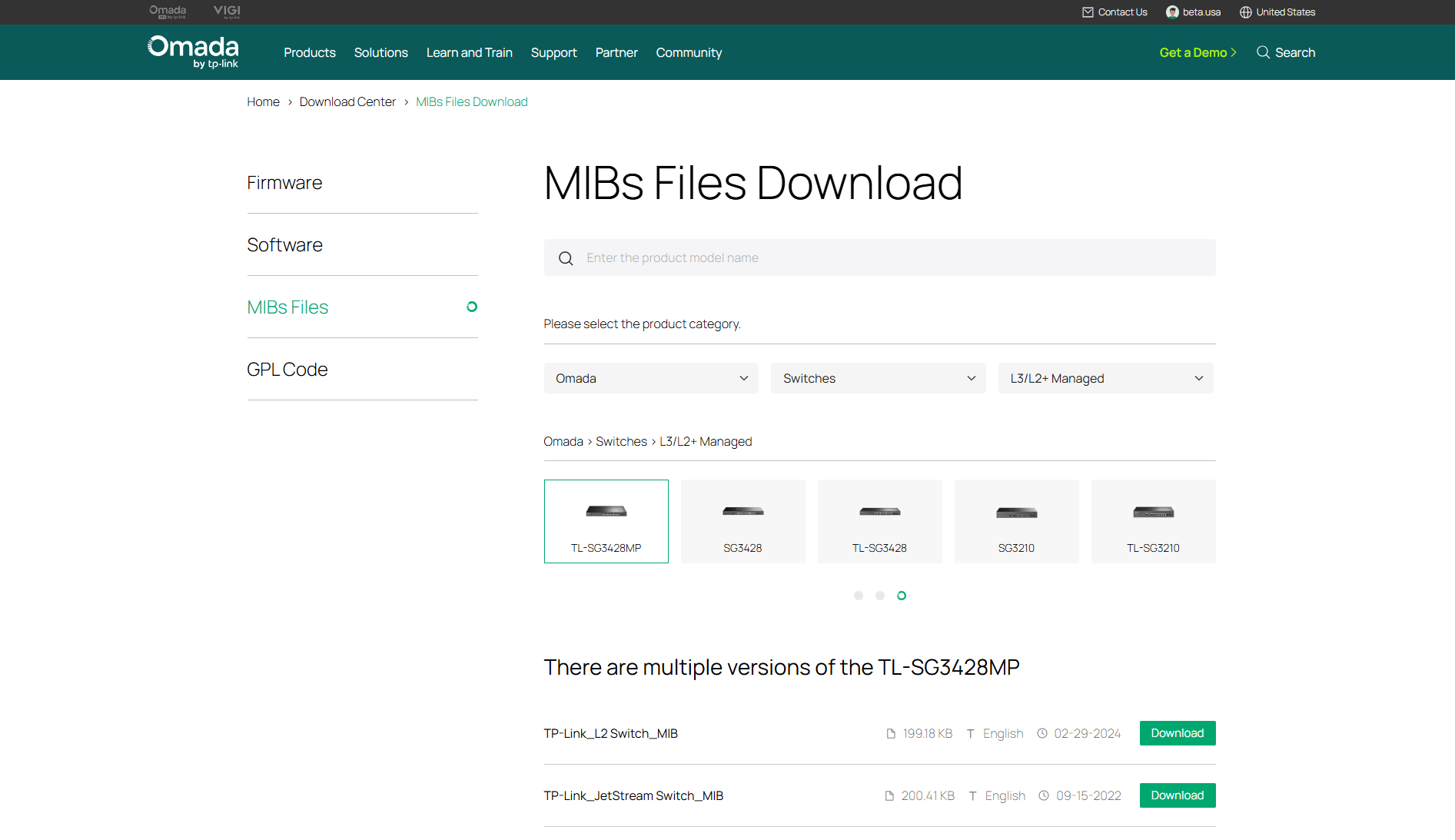Viewport: 1455px width, 840px height.
Task: Open the VIGI brand link in top bar
Action: coord(227,12)
